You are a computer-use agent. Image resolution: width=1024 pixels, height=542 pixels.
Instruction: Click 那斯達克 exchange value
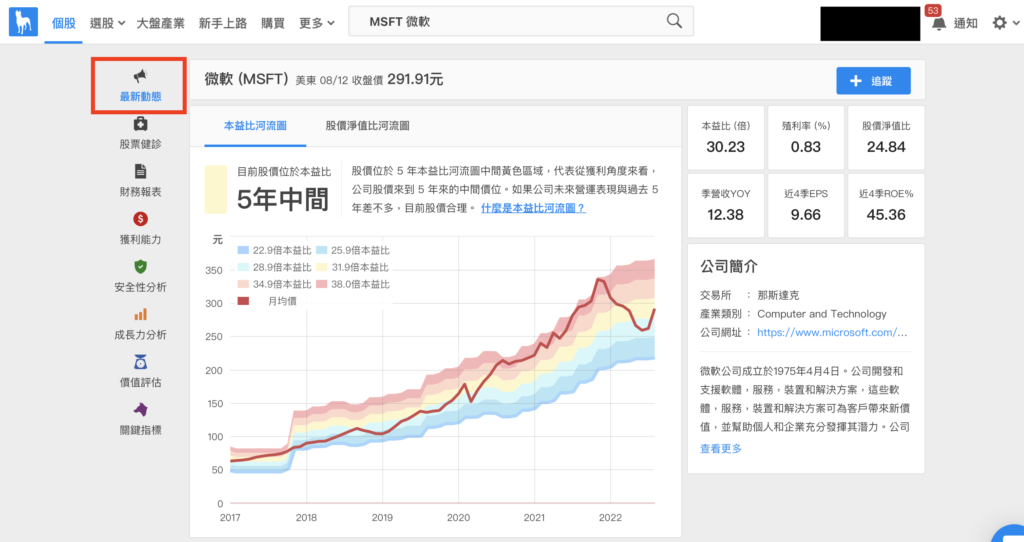[778, 295]
